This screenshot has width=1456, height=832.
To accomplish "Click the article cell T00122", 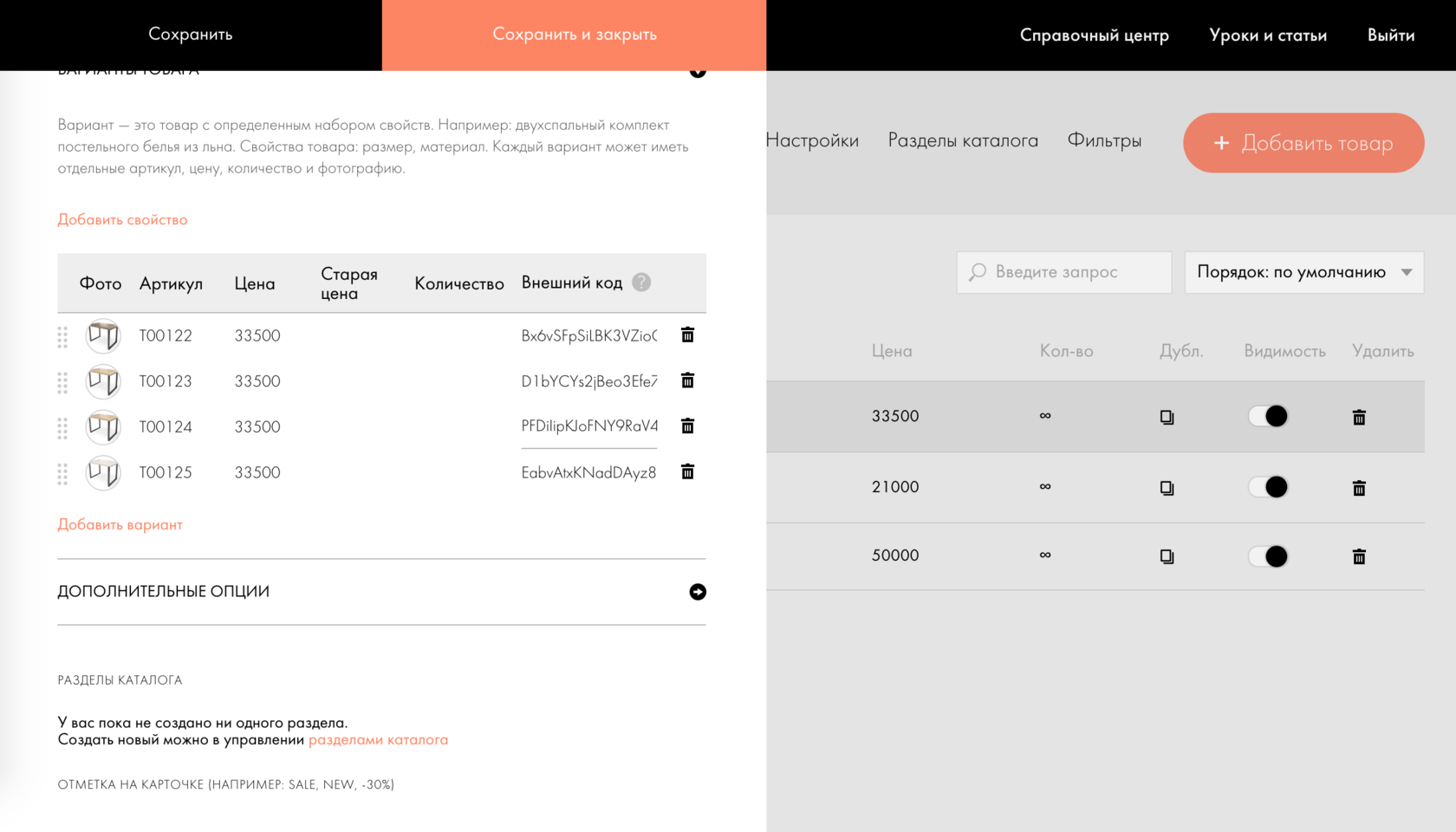I will coord(166,335).
